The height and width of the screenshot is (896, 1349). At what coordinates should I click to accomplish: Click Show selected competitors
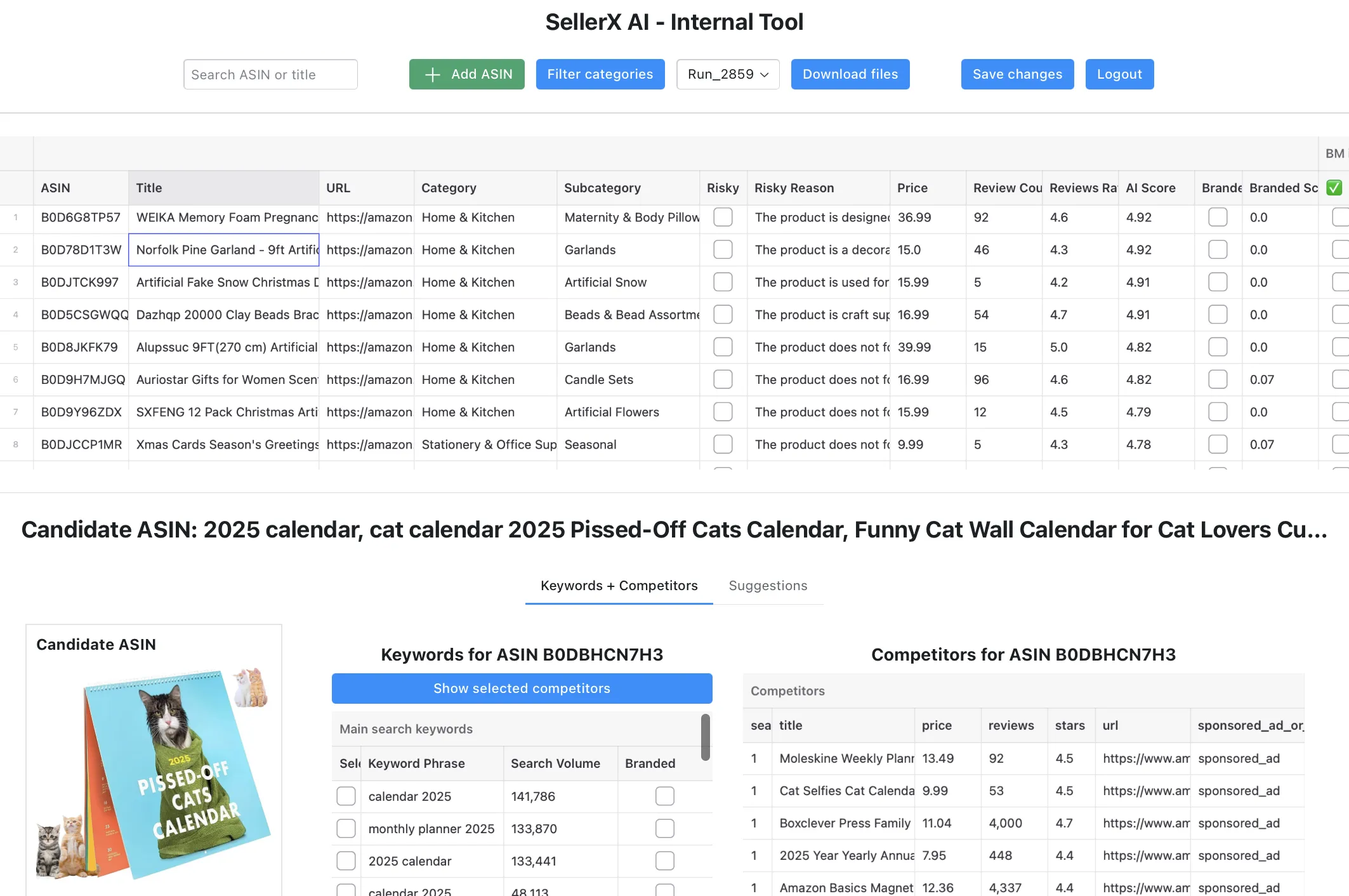tap(522, 688)
